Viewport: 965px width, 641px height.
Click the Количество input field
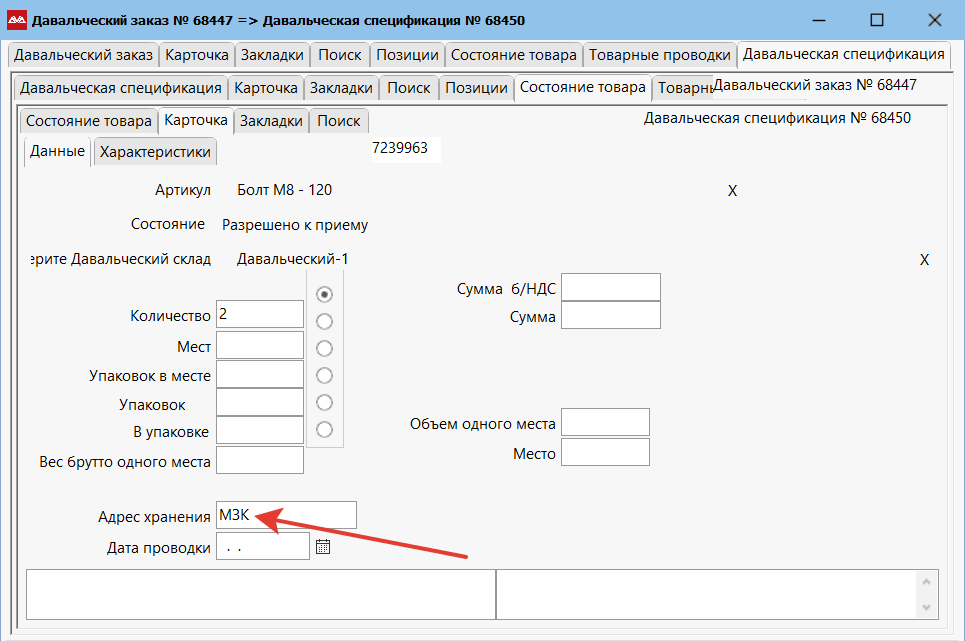pyautogui.click(x=260, y=314)
